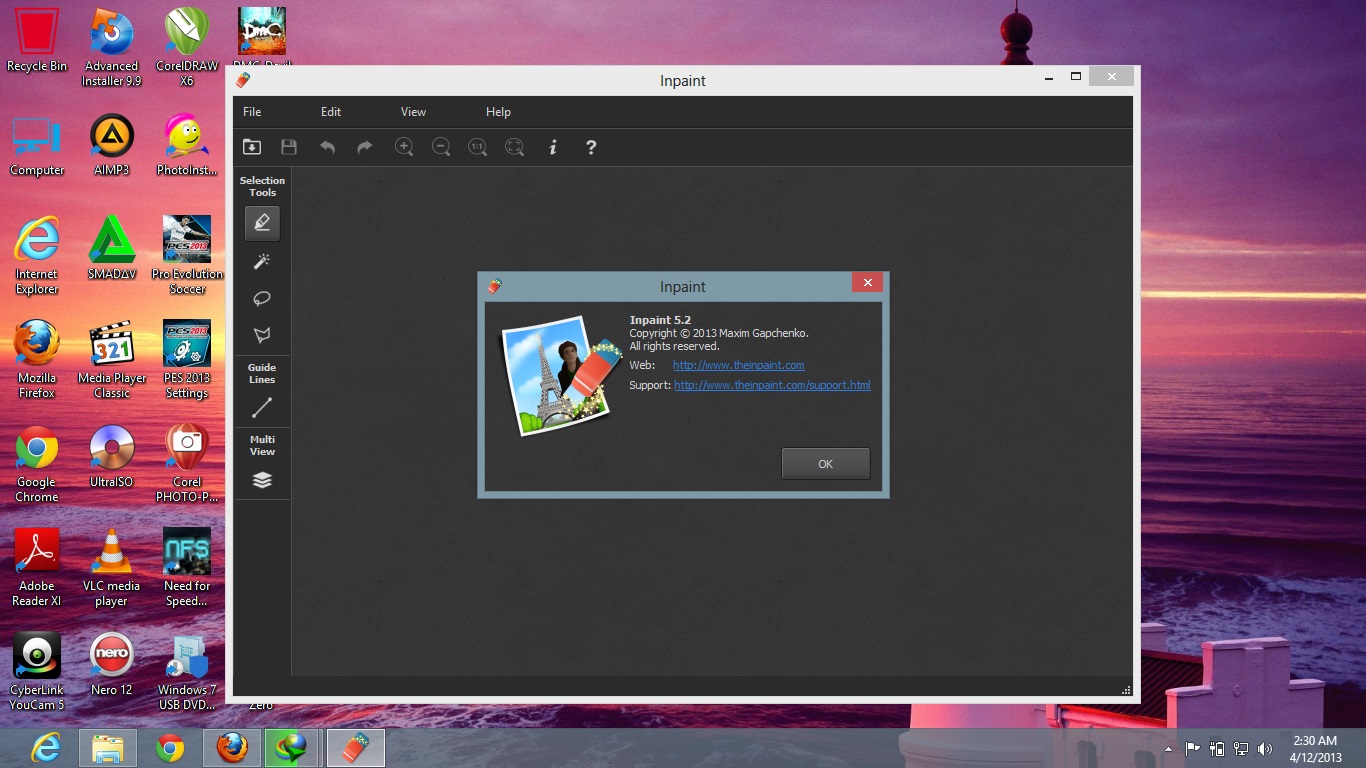
Task: Select the Marker selection tool
Action: click(x=262, y=223)
